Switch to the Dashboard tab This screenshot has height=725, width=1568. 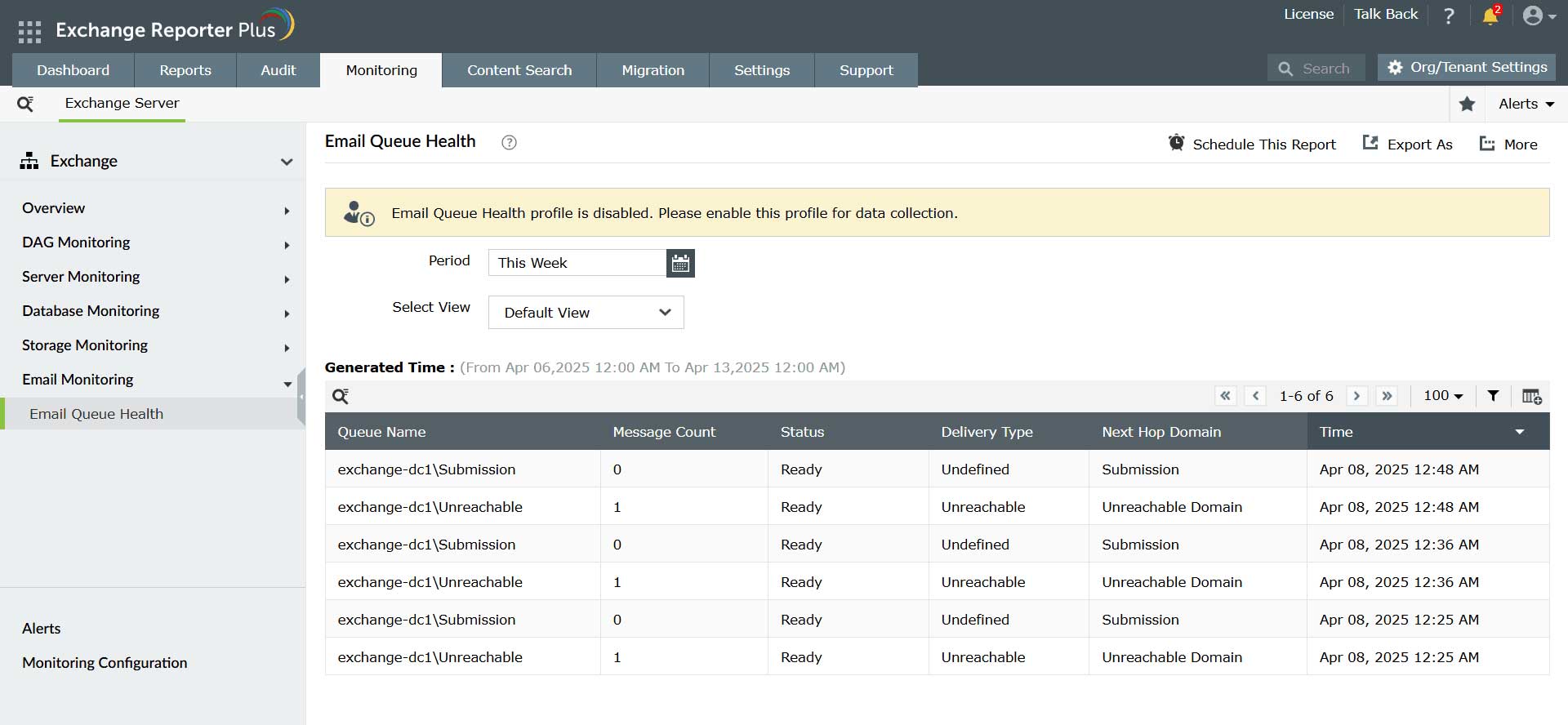pyautogui.click(x=73, y=70)
